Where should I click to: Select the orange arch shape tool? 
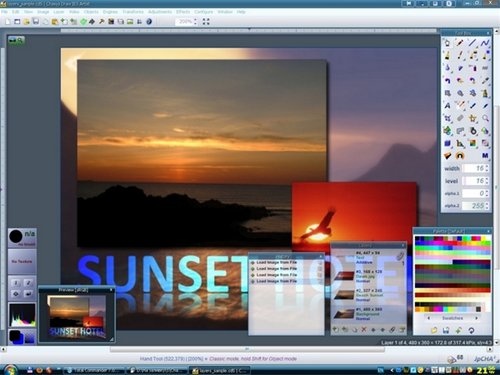click(460, 156)
